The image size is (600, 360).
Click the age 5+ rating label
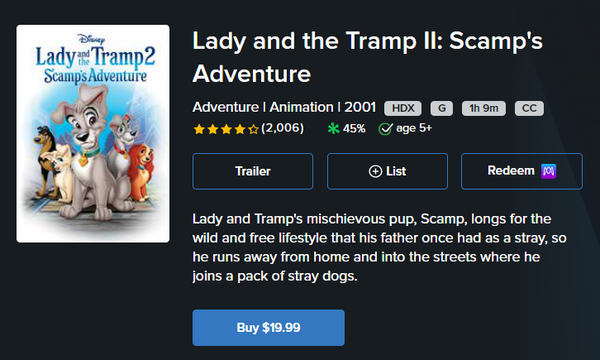tap(414, 128)
